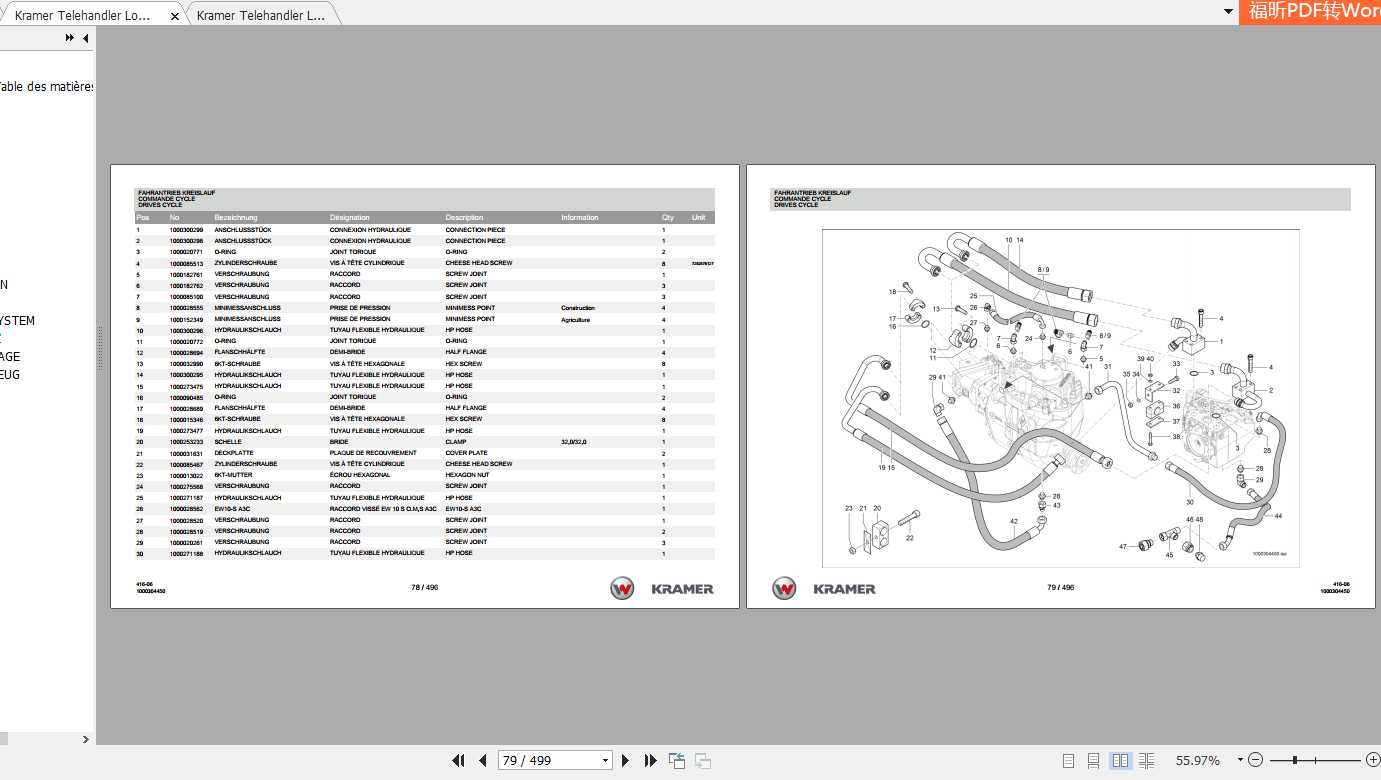Click the previous view icon
This screenshot has height=780, width=1381.
(x=677, y=761)
